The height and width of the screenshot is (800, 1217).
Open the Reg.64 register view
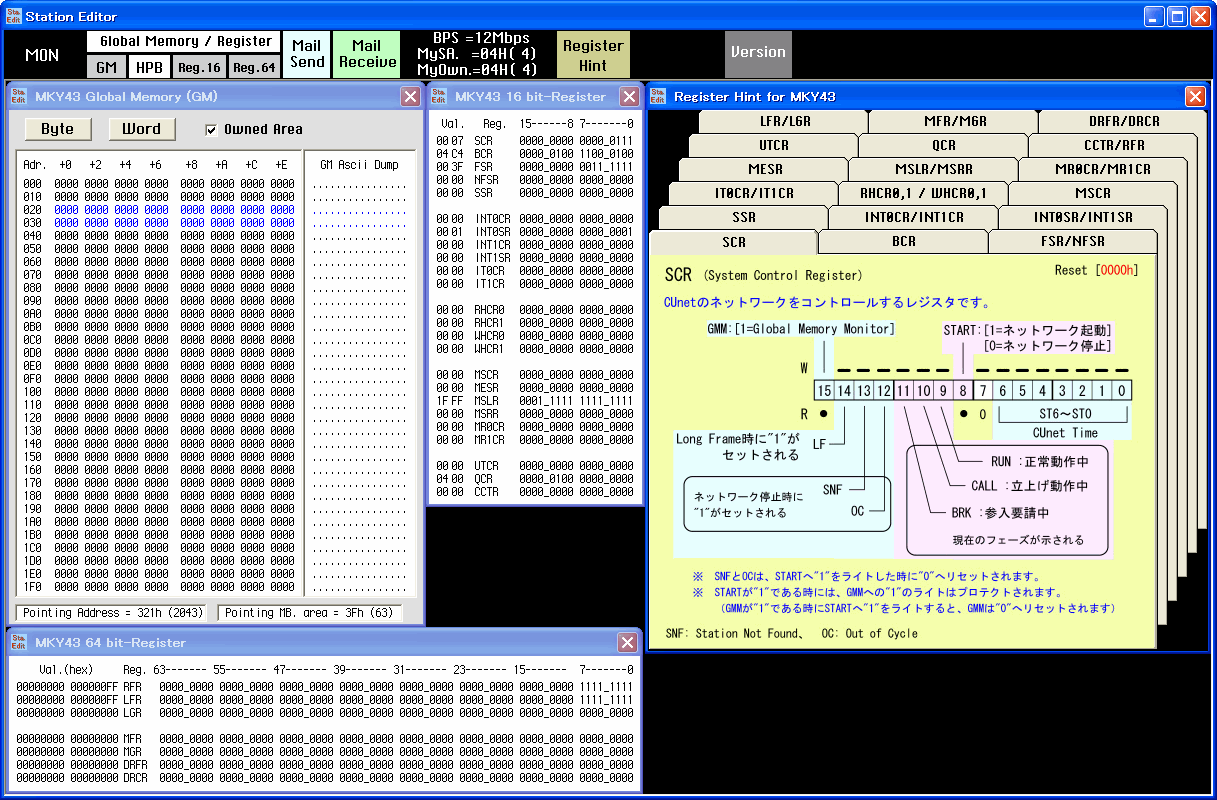pos(254,67)
